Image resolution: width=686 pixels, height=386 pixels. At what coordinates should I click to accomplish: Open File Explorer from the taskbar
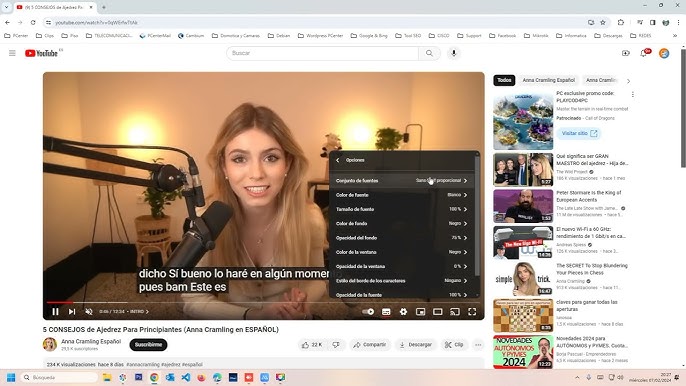click(x=107, y=377)
